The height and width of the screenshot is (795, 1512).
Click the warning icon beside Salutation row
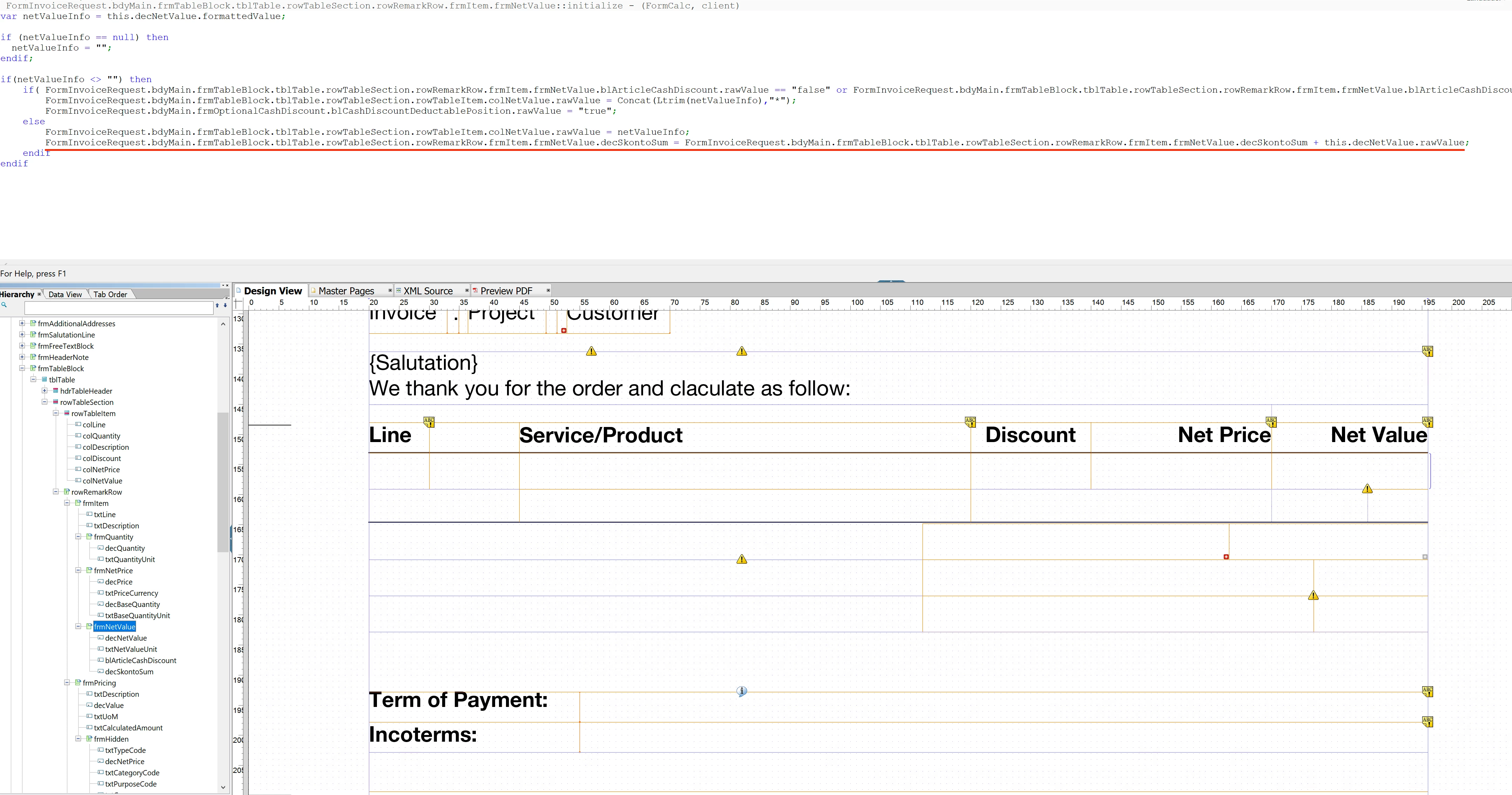[x=591, y=351]
